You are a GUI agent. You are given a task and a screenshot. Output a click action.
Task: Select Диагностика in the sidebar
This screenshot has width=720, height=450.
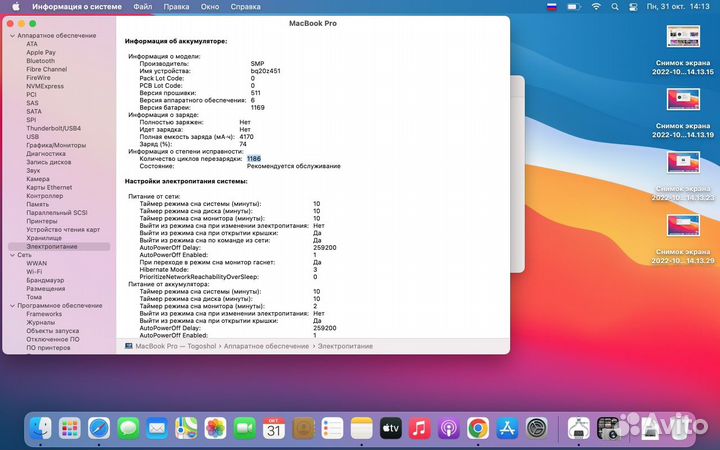tap(46, 153)
